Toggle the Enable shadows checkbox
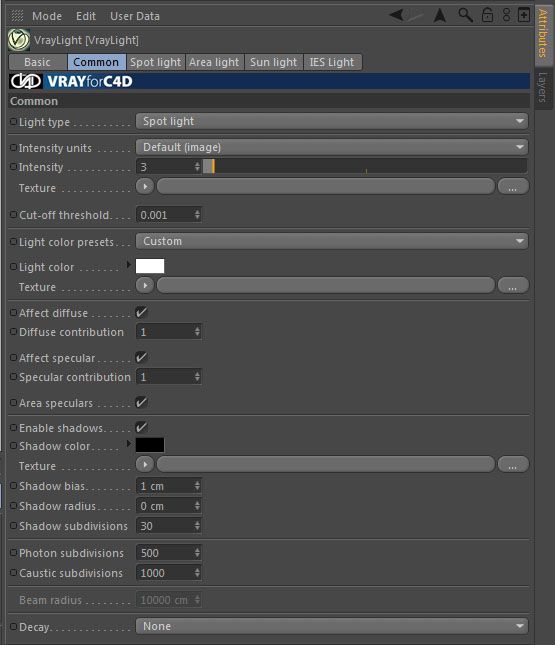 tap(142, 427)
